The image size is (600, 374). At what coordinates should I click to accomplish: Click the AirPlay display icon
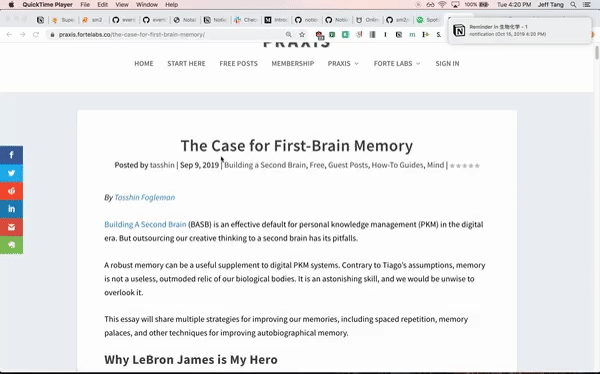pos(455,5)
